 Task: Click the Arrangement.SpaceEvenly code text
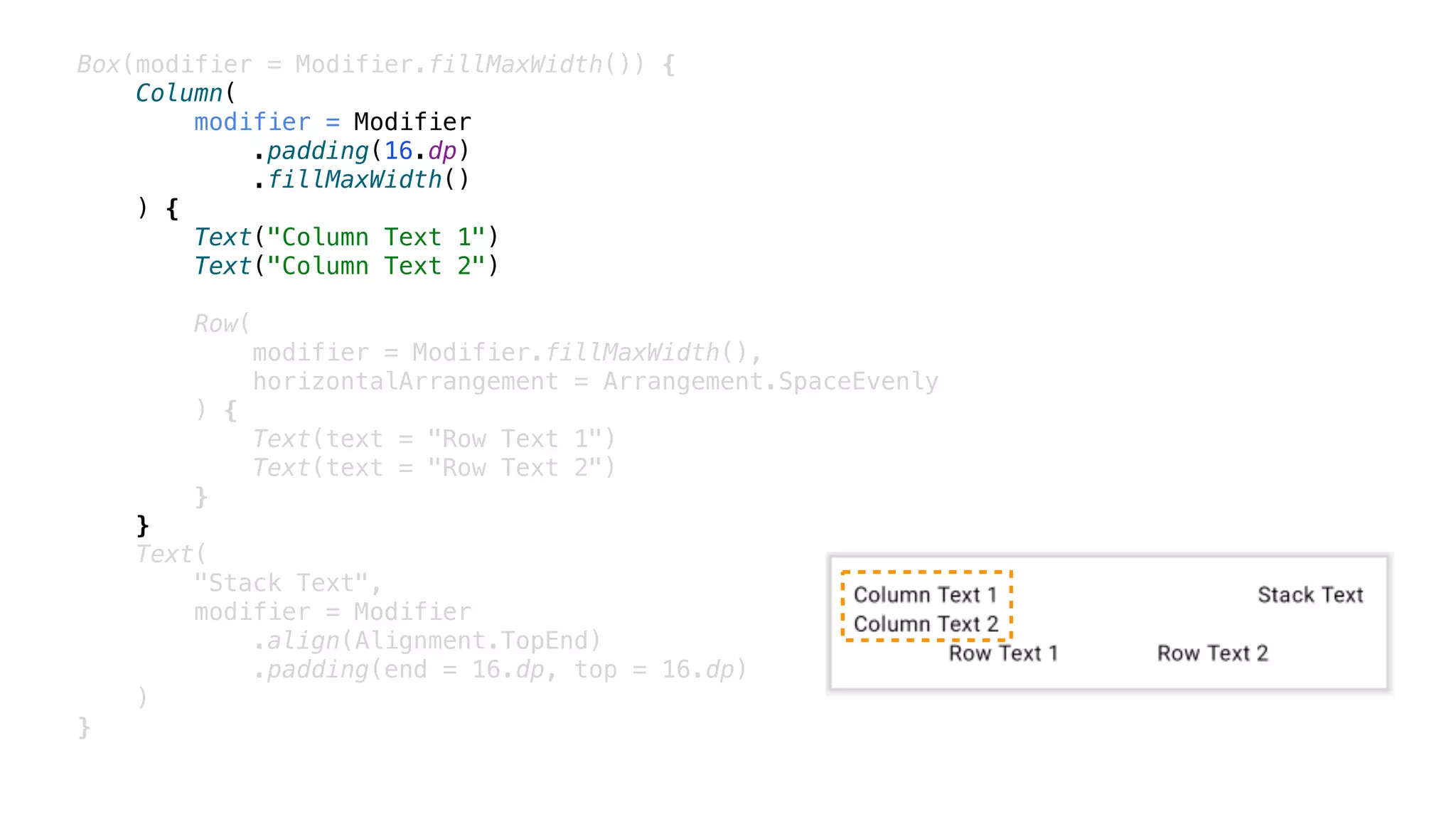771,382
